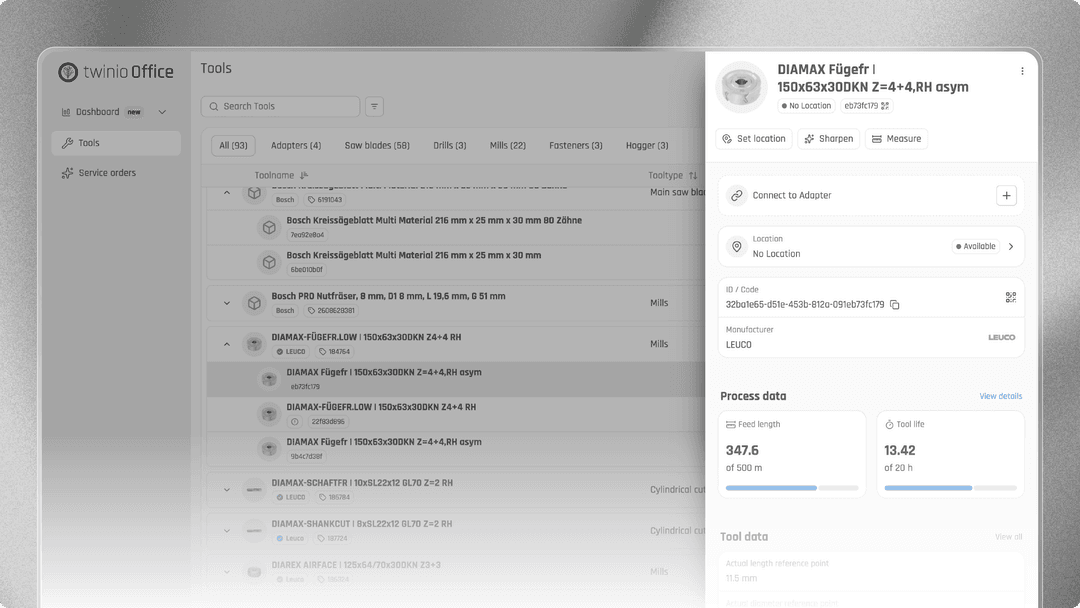
Task: Switch to the Fasteners (3) tab
Action: [576, 145]
